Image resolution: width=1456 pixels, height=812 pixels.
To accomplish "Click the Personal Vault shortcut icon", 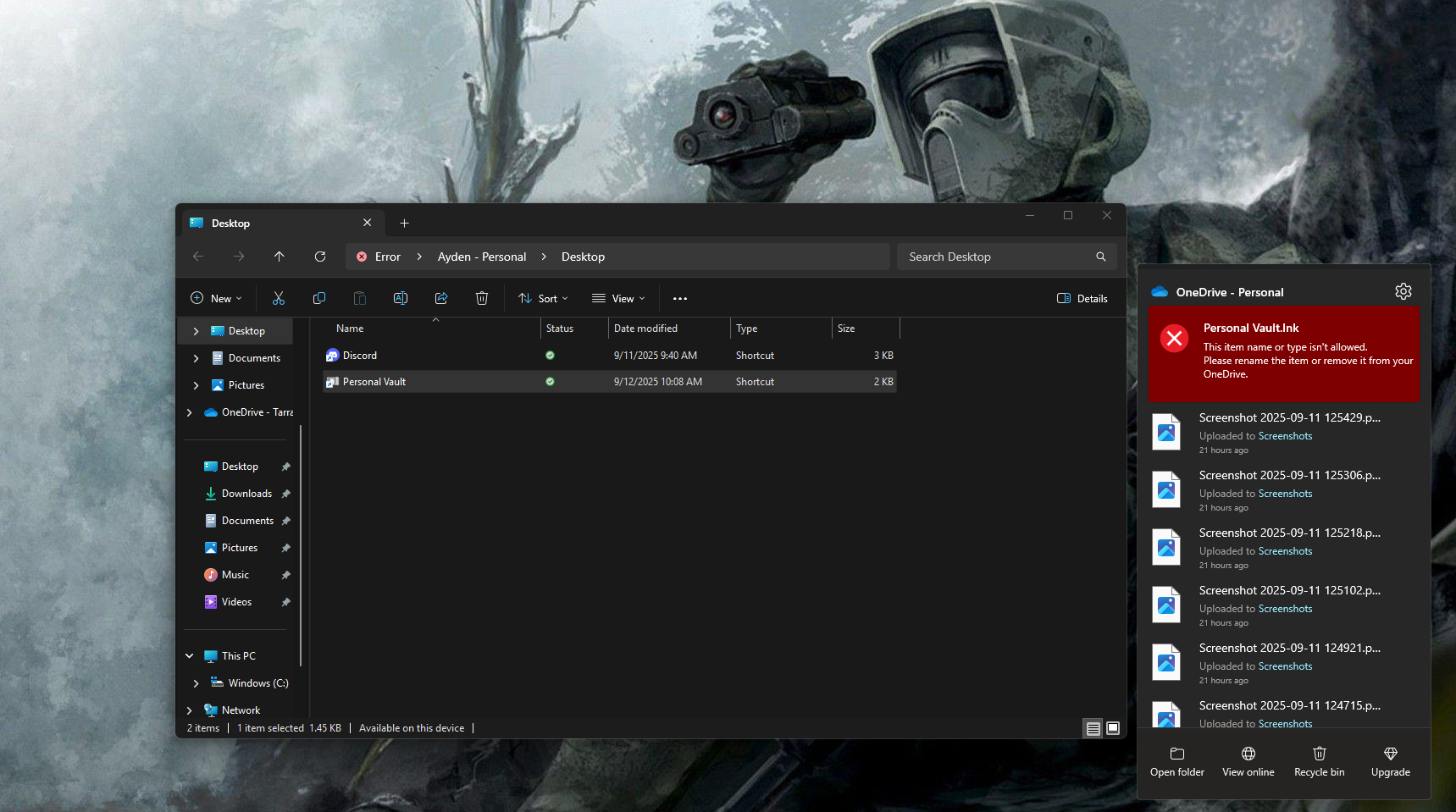I will [x=333, y=382].
